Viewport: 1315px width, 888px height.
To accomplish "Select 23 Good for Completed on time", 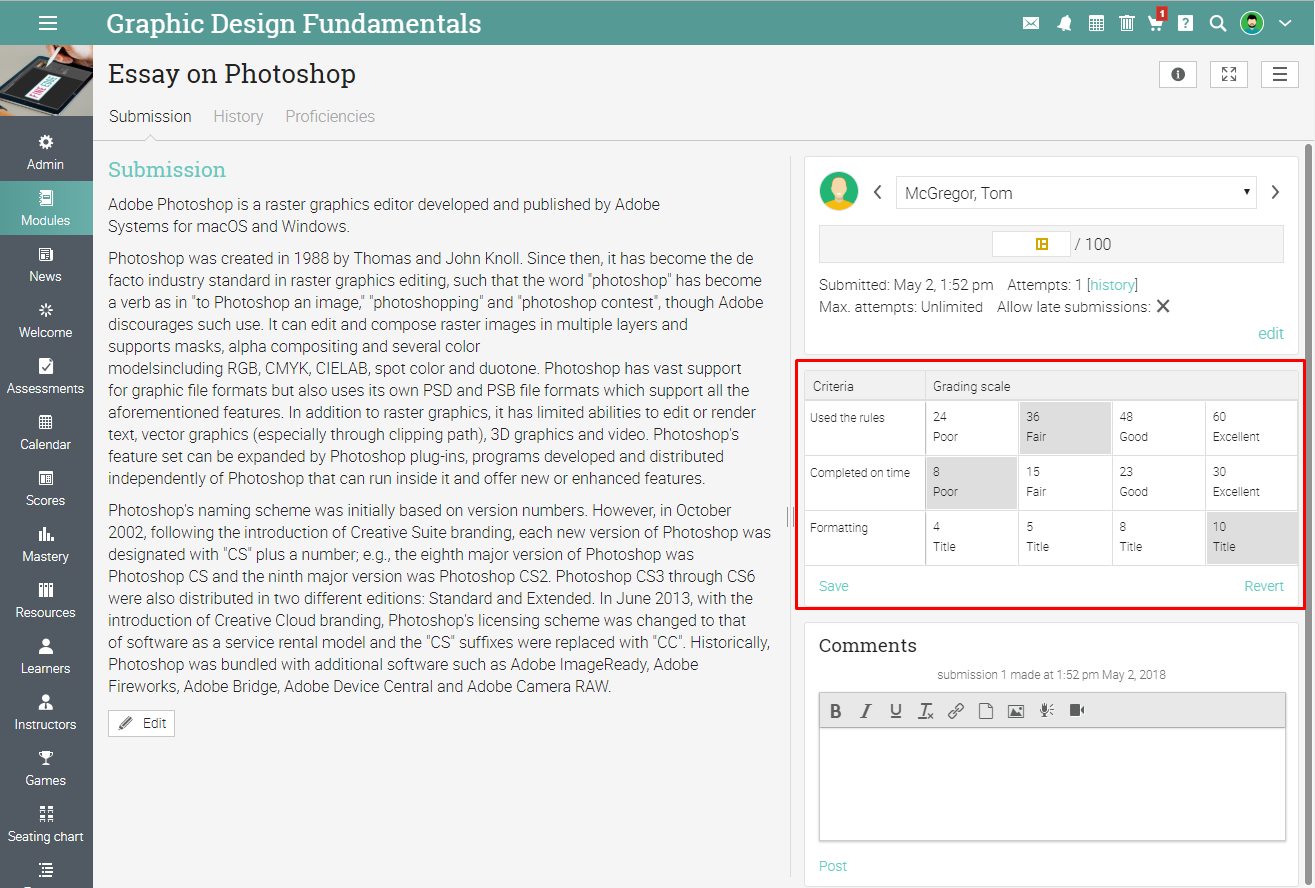I will (x=1159, y=482).
